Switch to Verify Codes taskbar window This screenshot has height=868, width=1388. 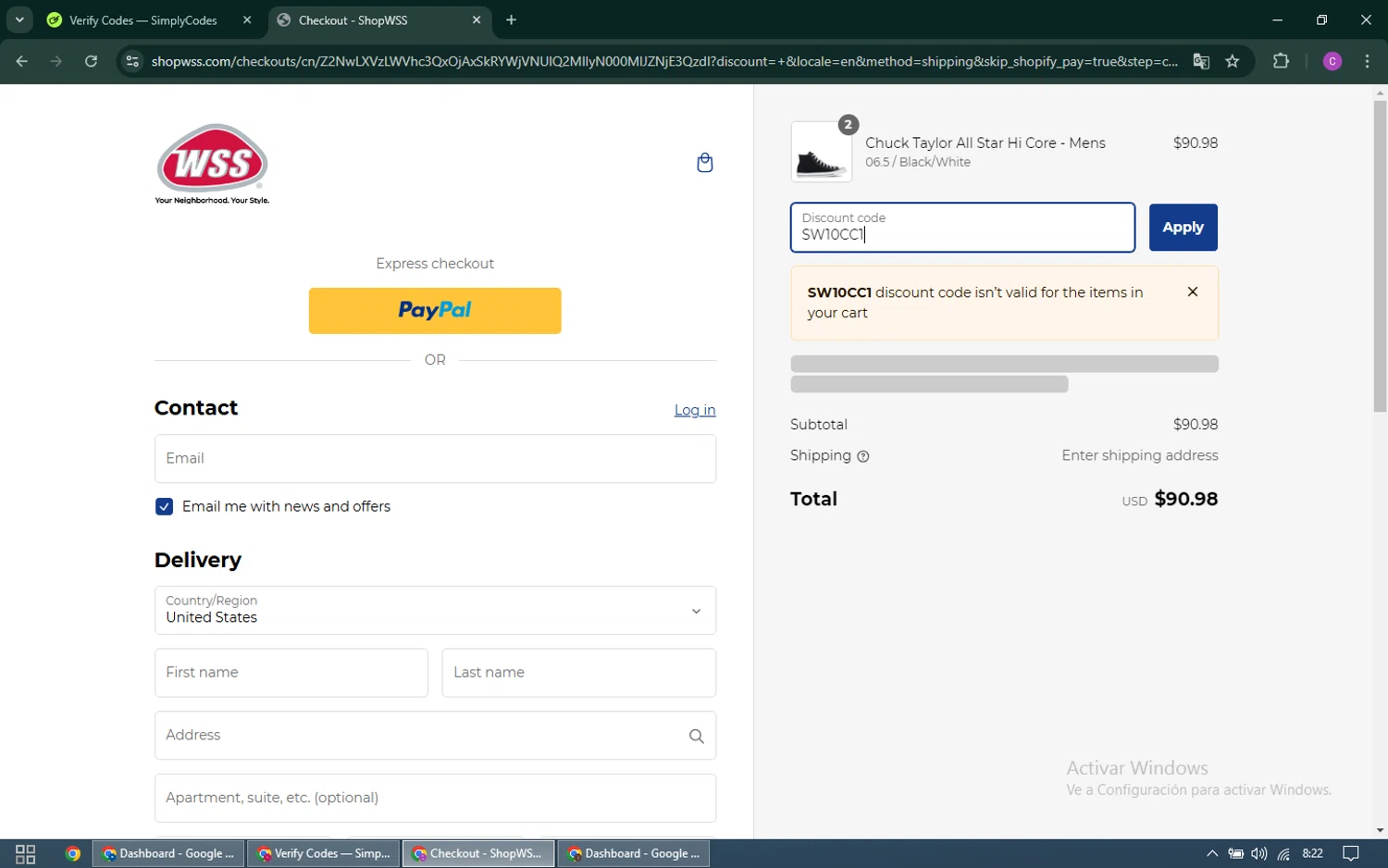click(x=324, y=853)
